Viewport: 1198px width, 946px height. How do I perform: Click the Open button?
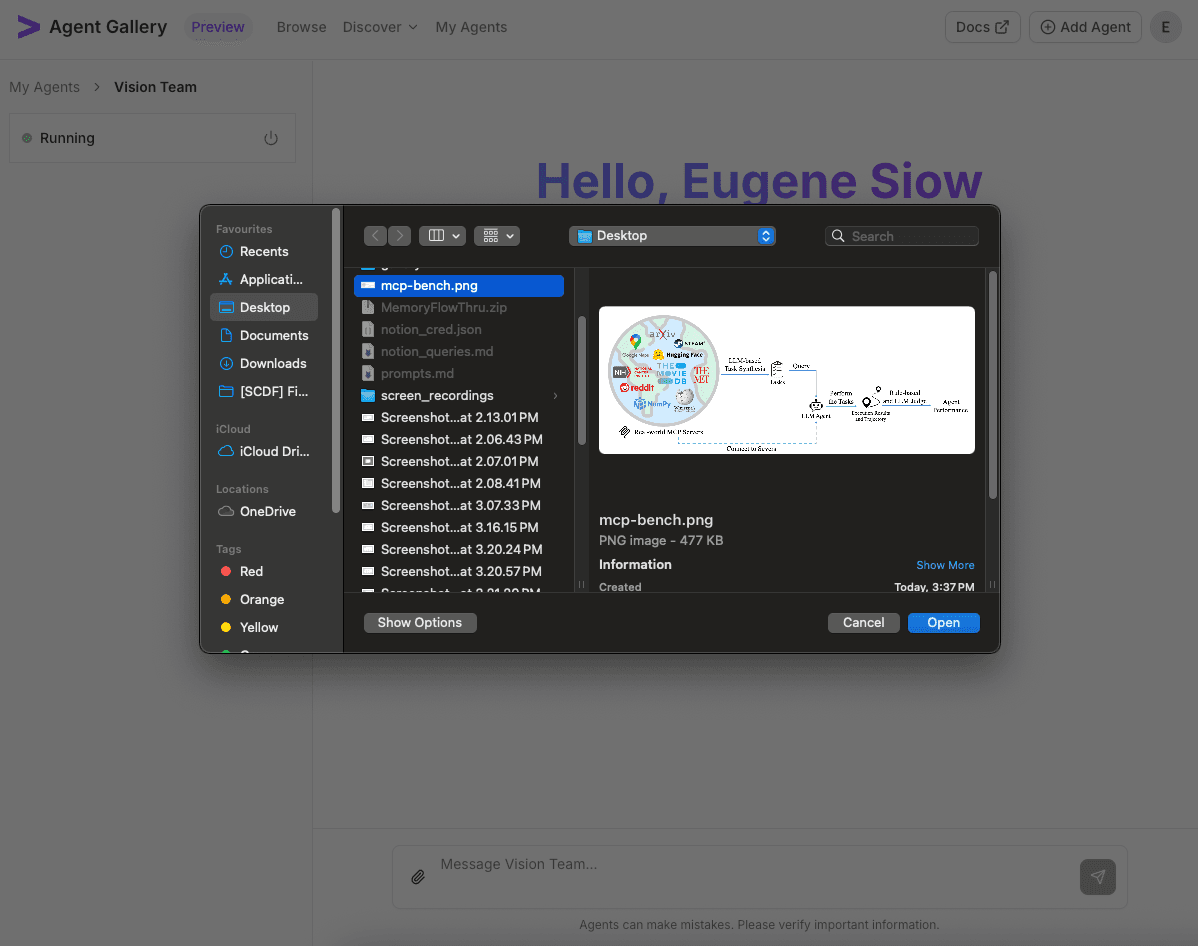tap(943, 623)
